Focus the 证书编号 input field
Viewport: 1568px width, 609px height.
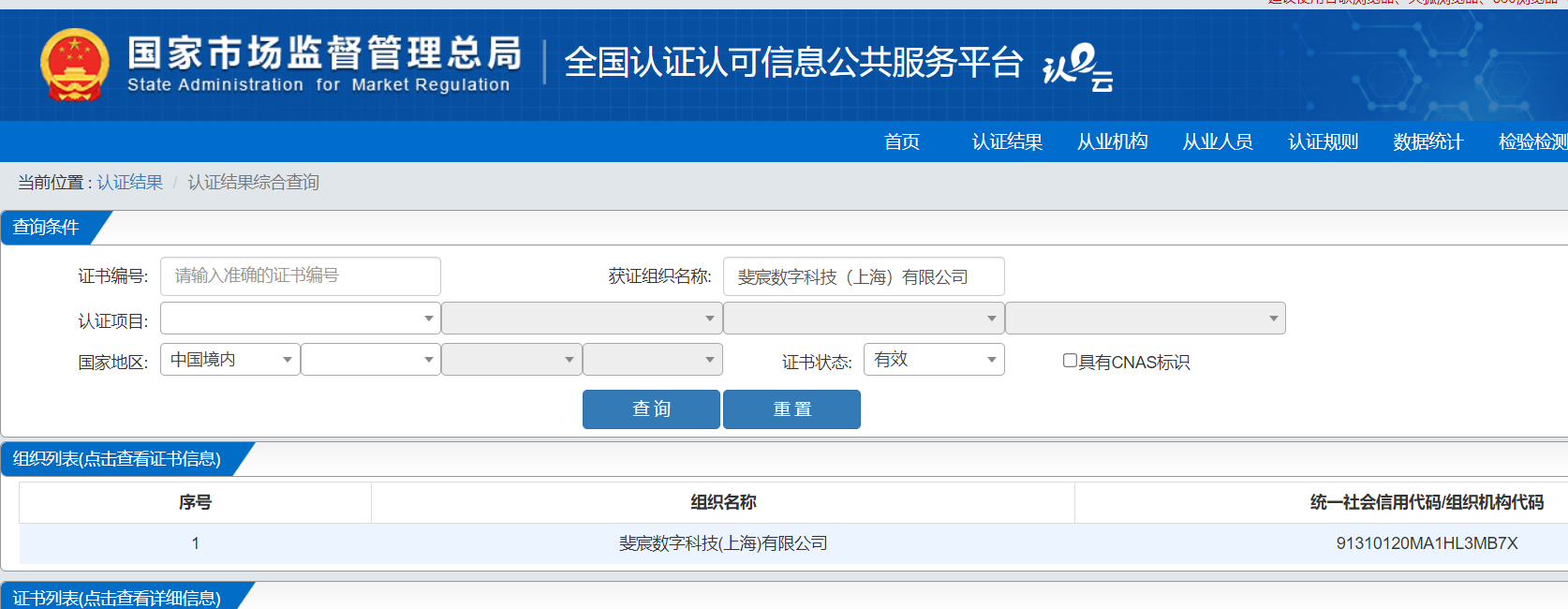coord(301,276)
